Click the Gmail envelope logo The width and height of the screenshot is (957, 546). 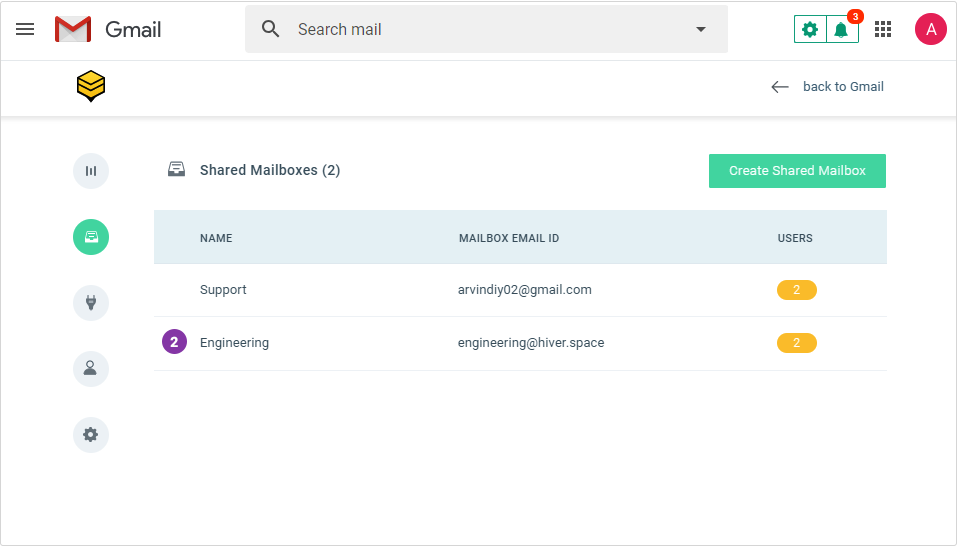[73, 29]
